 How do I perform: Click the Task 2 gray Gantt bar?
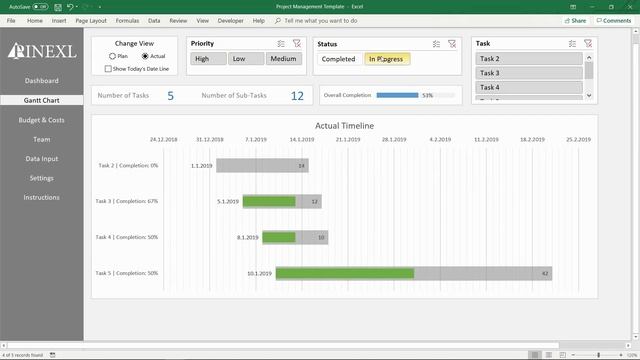(262, 166)
